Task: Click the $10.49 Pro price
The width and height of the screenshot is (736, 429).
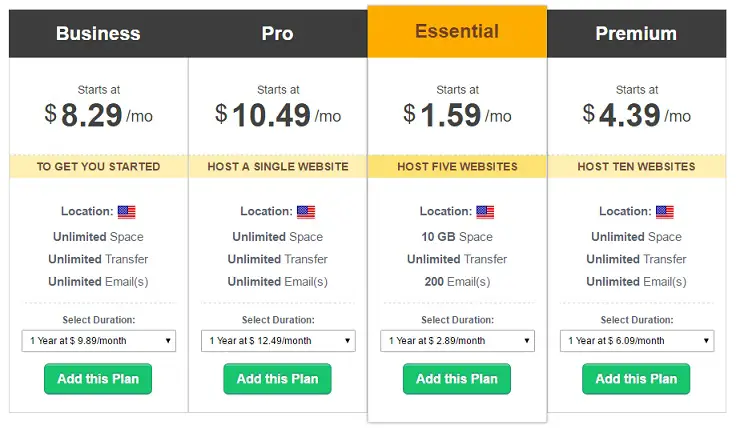Action: point(278,115)
